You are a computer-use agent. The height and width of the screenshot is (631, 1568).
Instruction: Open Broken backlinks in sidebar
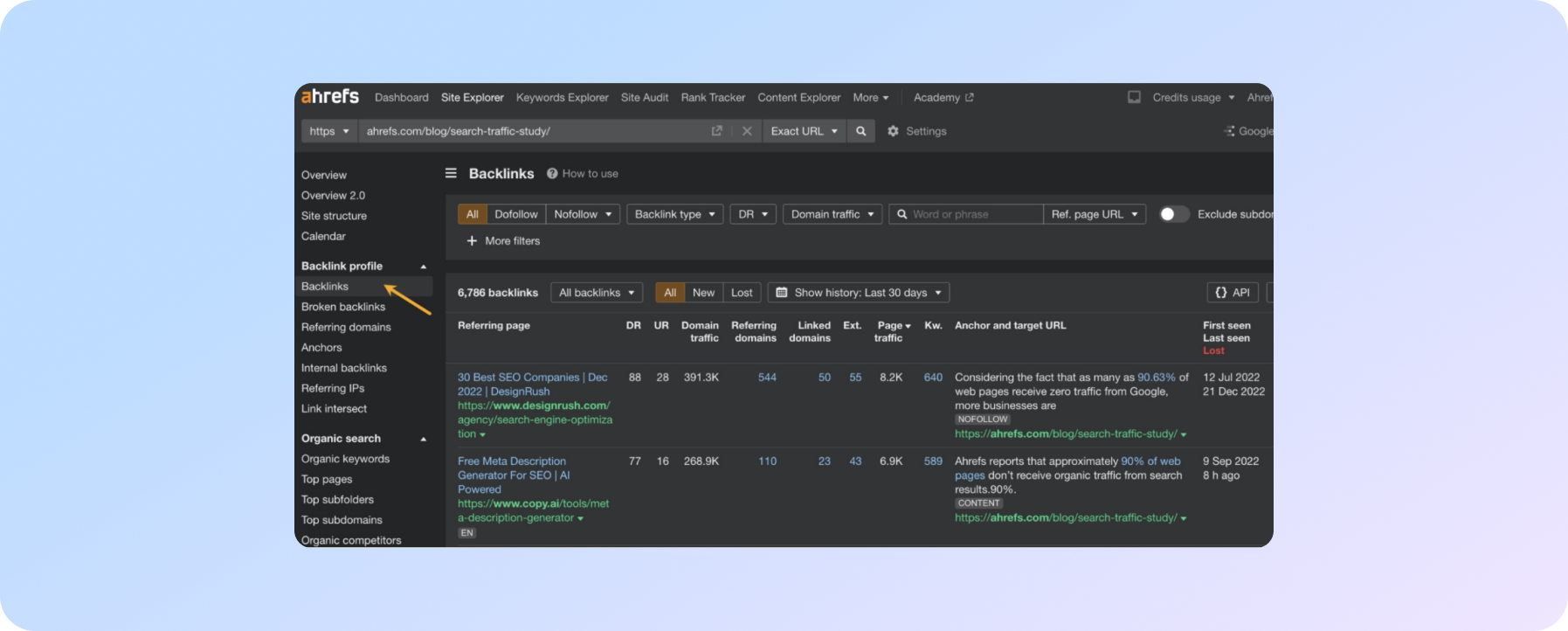tap(343, 307)
